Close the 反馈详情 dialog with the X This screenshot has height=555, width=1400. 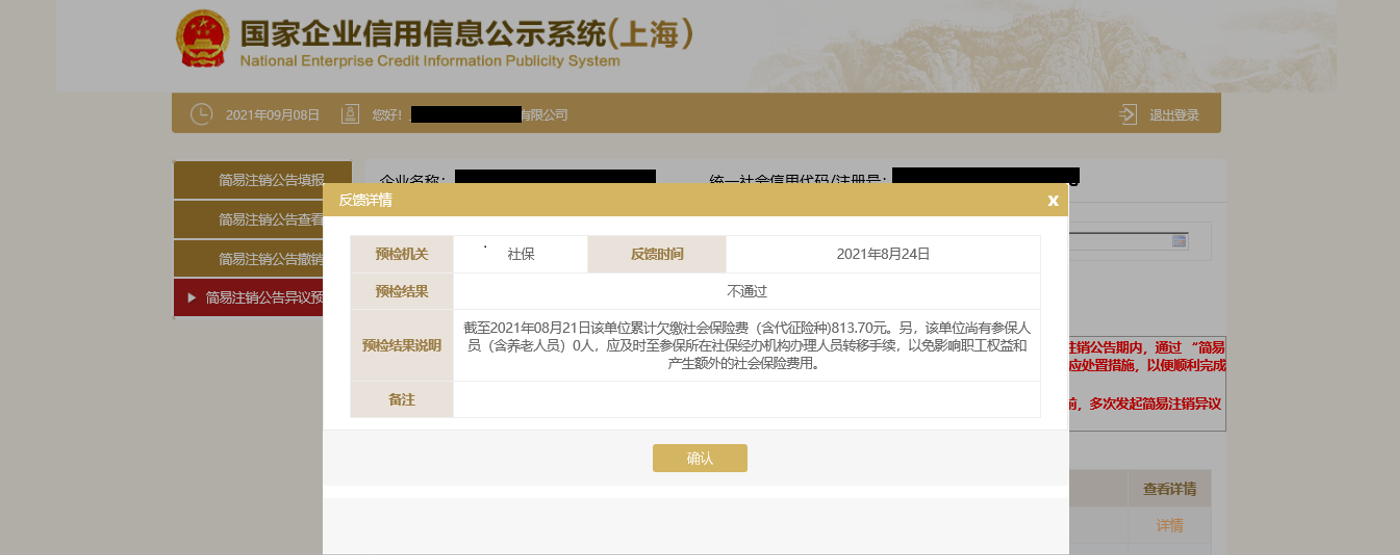pyautogui.click(x=1052, y=200)
